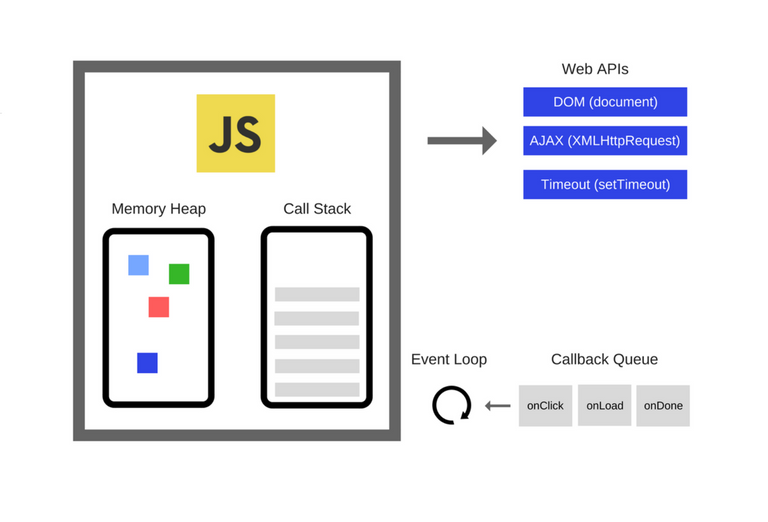
Task: Click the onClick callback box
Action: coord(545,405)
